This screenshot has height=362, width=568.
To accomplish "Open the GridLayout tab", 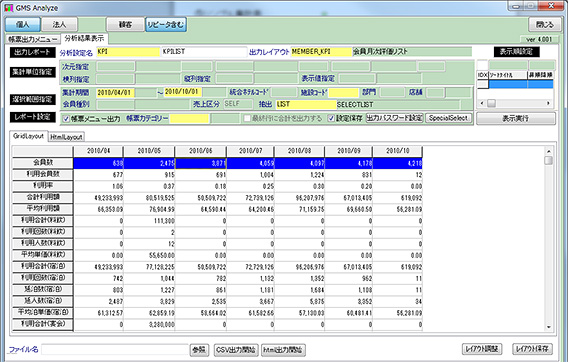I will 28,136.
